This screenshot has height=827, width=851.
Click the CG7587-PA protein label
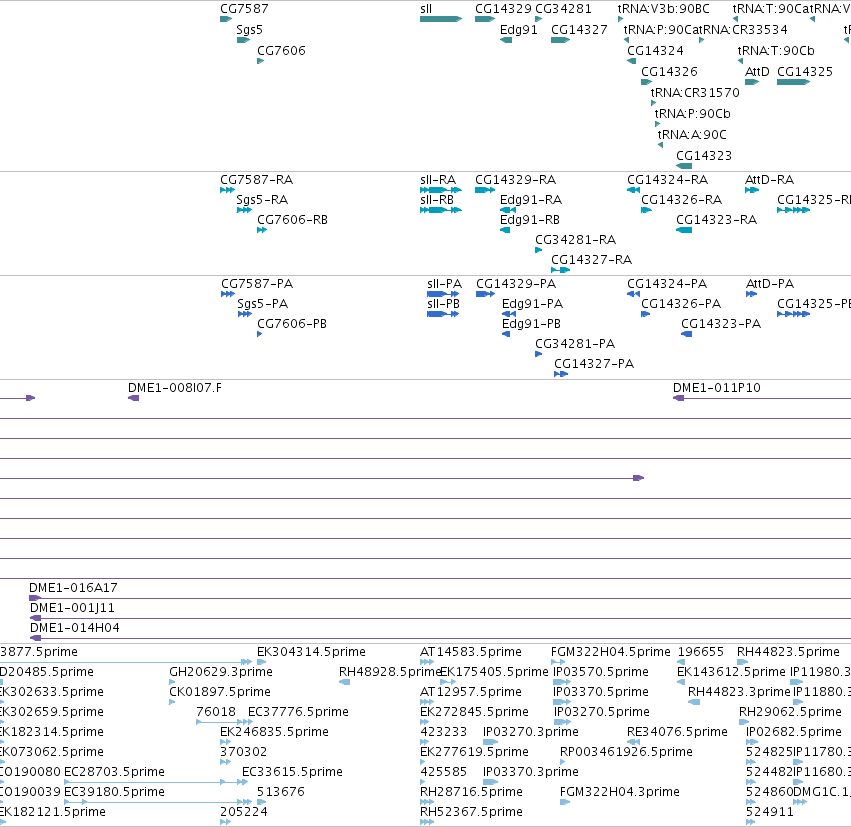pyautogui.click(x=257, y=284)
